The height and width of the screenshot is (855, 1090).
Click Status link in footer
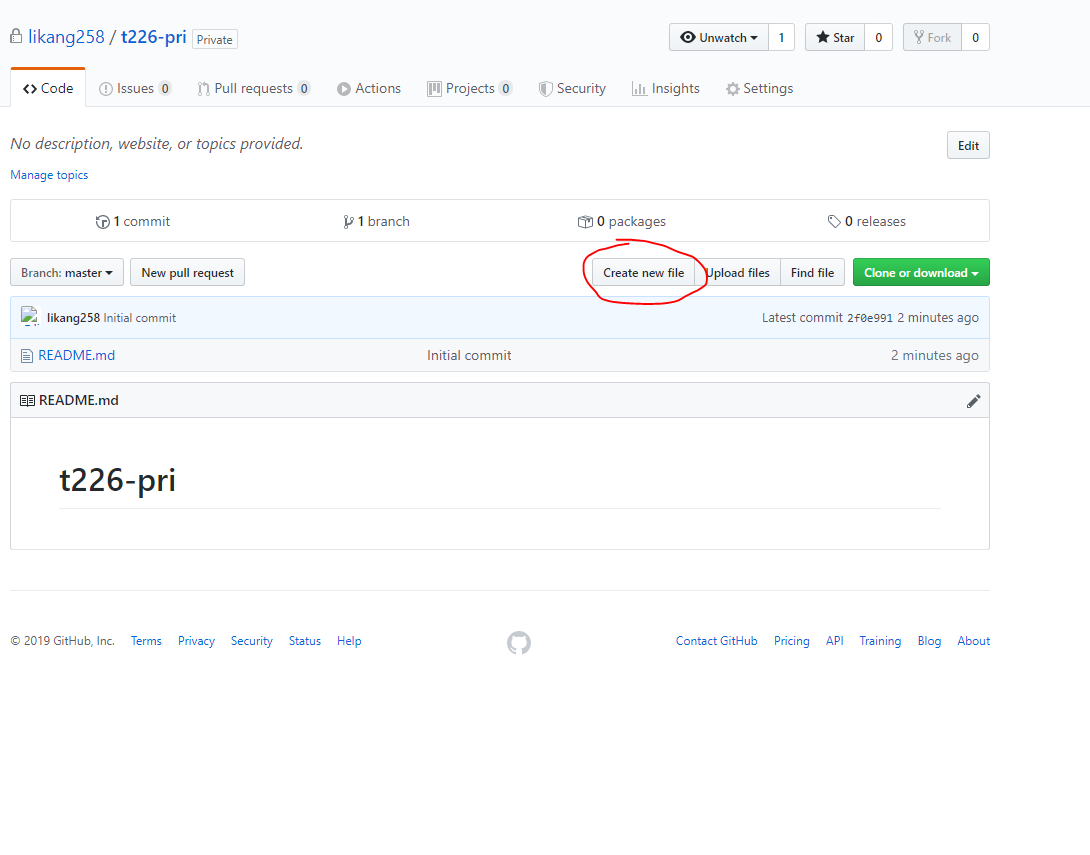(304, 641)
